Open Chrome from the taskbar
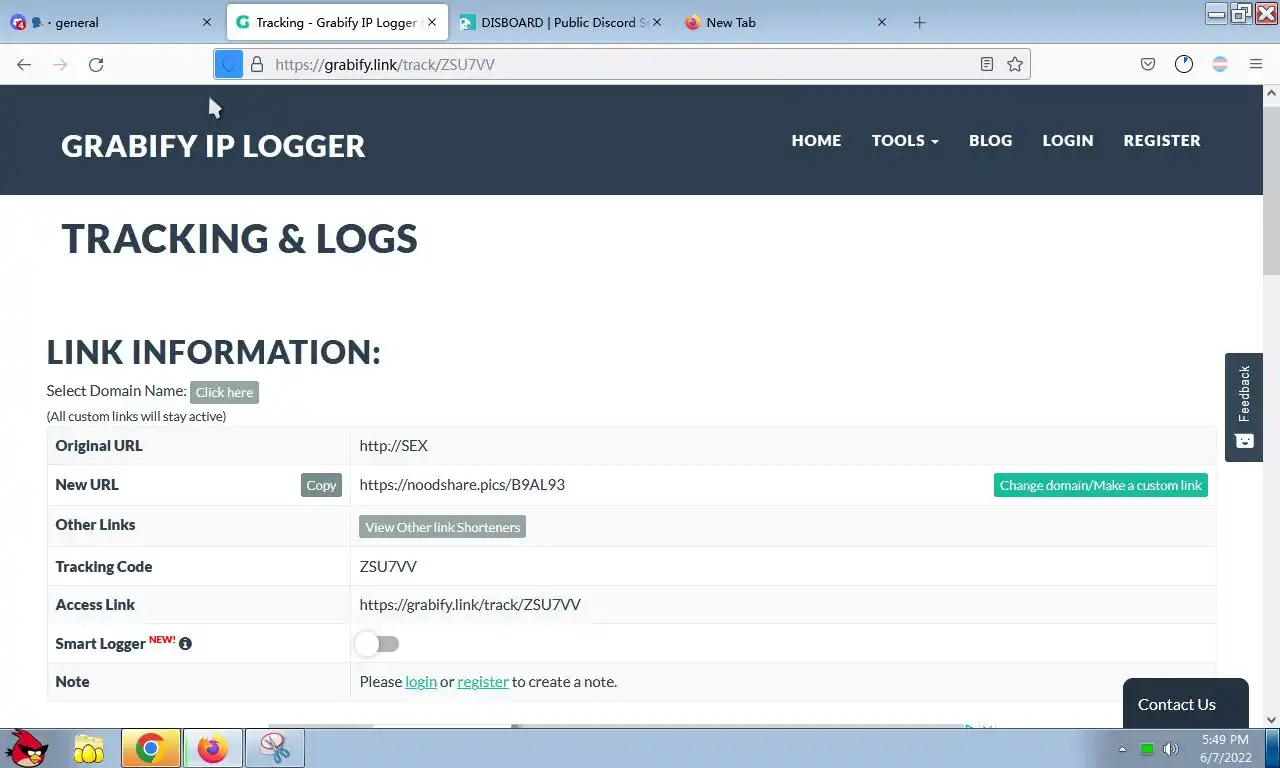This screenshot has width=1280, height=768. click(x=151, y=748)
